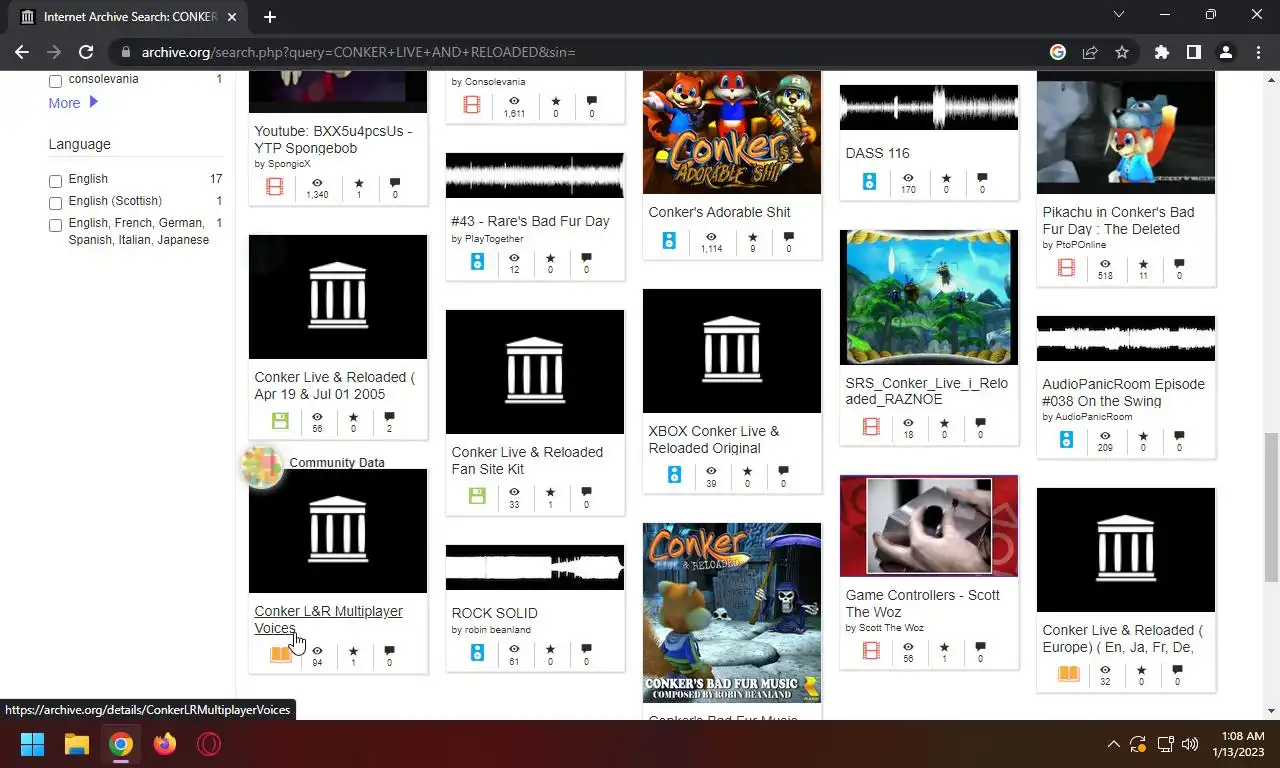Open Firefox from the taskbar
Screen dimensions: 1280x768
[165, 744]
